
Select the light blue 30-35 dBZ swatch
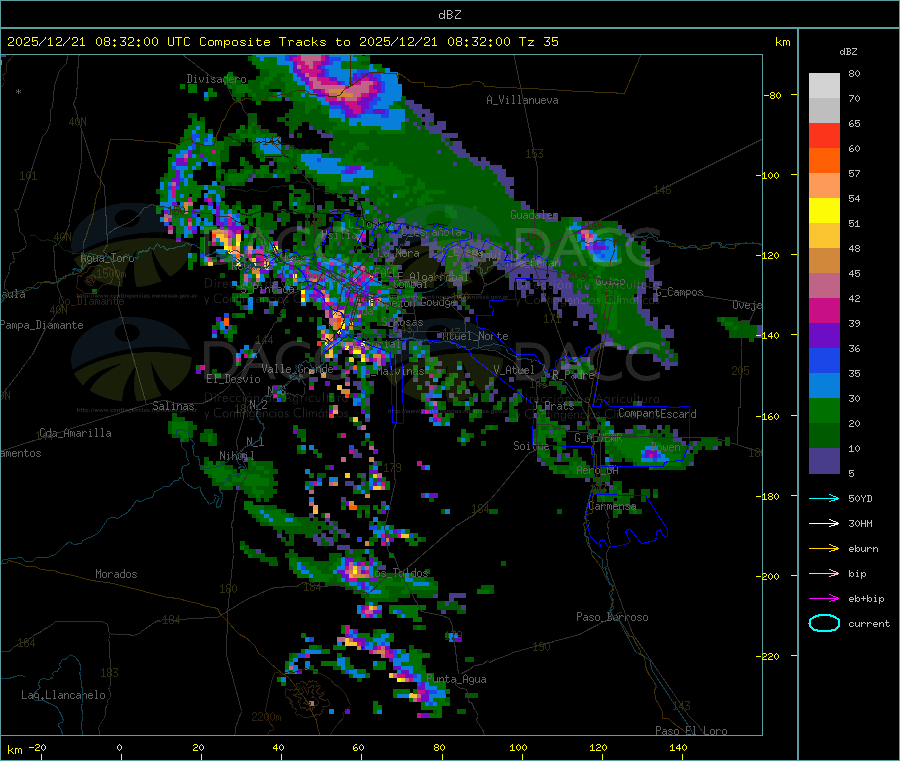(824, 386)
